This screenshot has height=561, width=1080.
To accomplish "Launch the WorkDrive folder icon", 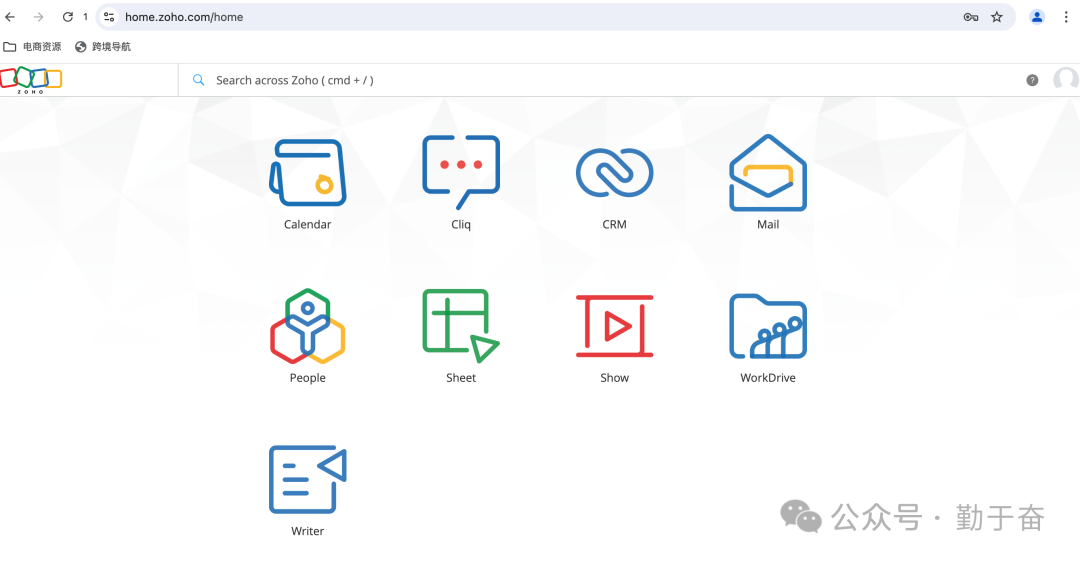I will [x=768, y=326].
